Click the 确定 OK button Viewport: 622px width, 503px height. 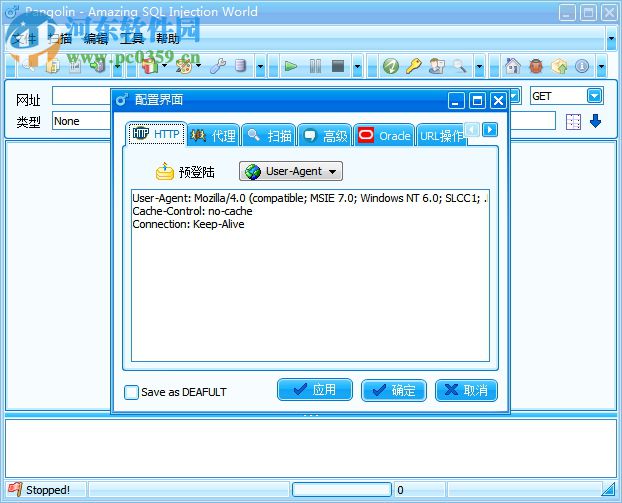[394, 390]
